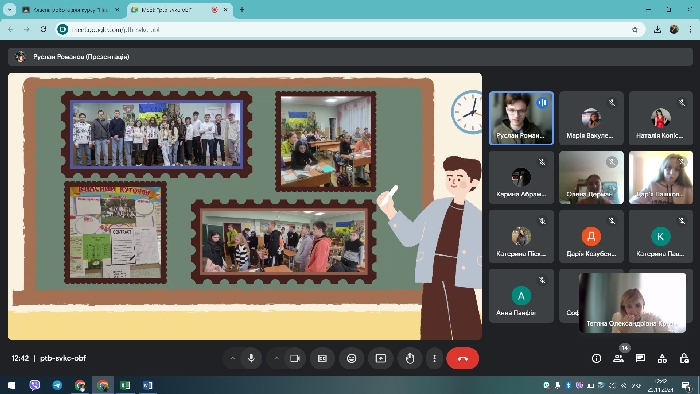This screenshot has height=394, width=700.
Task: Open Telegram from the taskbar
Action: coord(57,385)
